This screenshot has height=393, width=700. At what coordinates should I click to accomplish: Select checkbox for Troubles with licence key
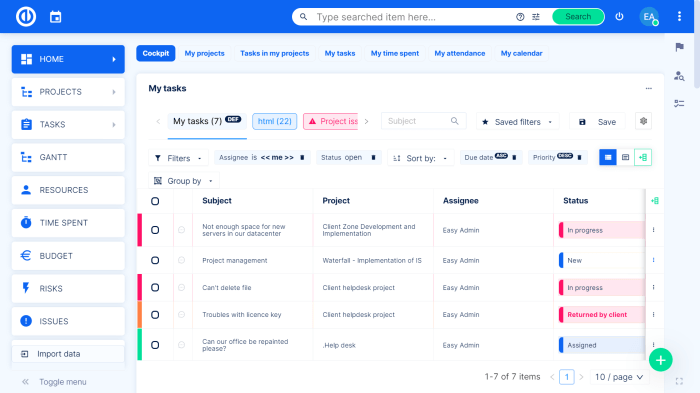[155, 315]
